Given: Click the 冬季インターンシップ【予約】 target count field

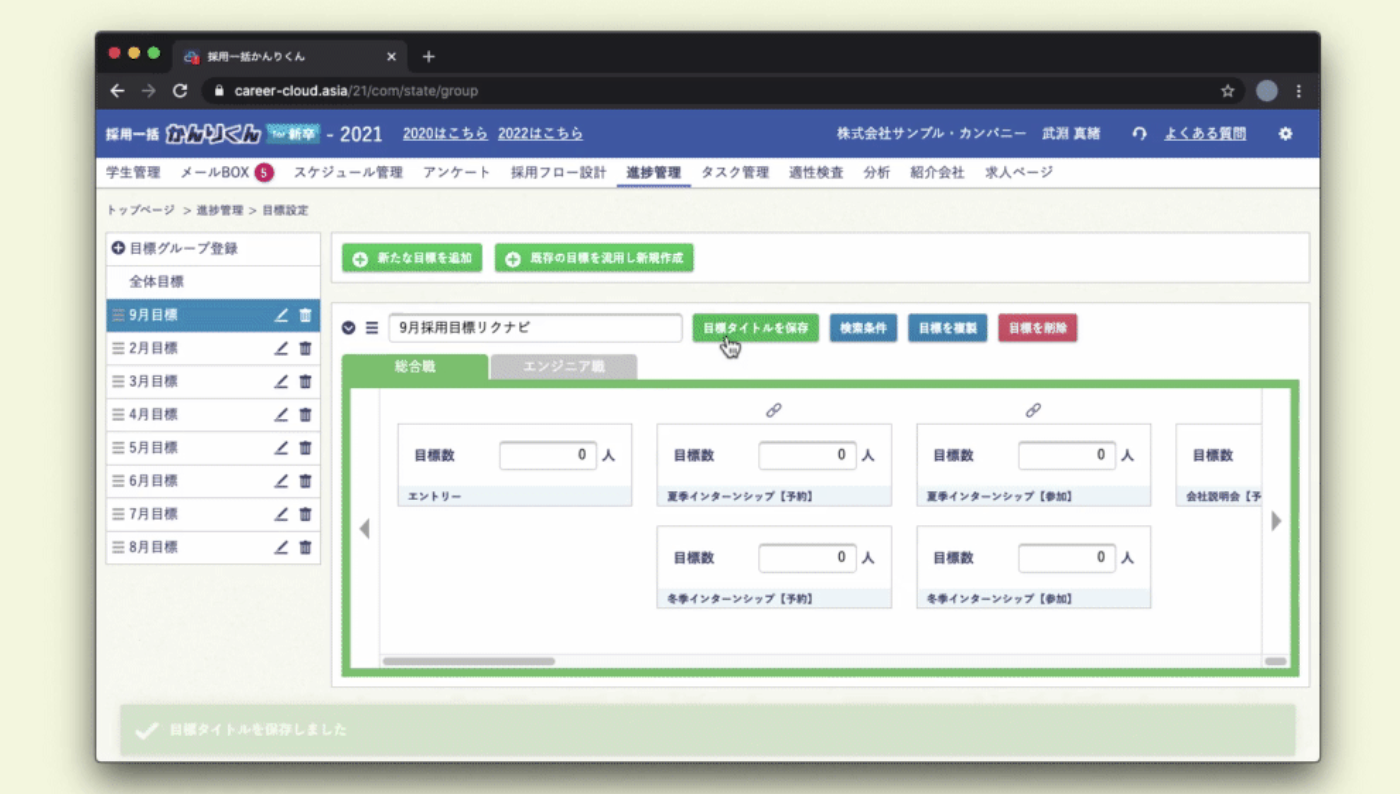Looking at the screenshot, I should (x=807, y=558).
